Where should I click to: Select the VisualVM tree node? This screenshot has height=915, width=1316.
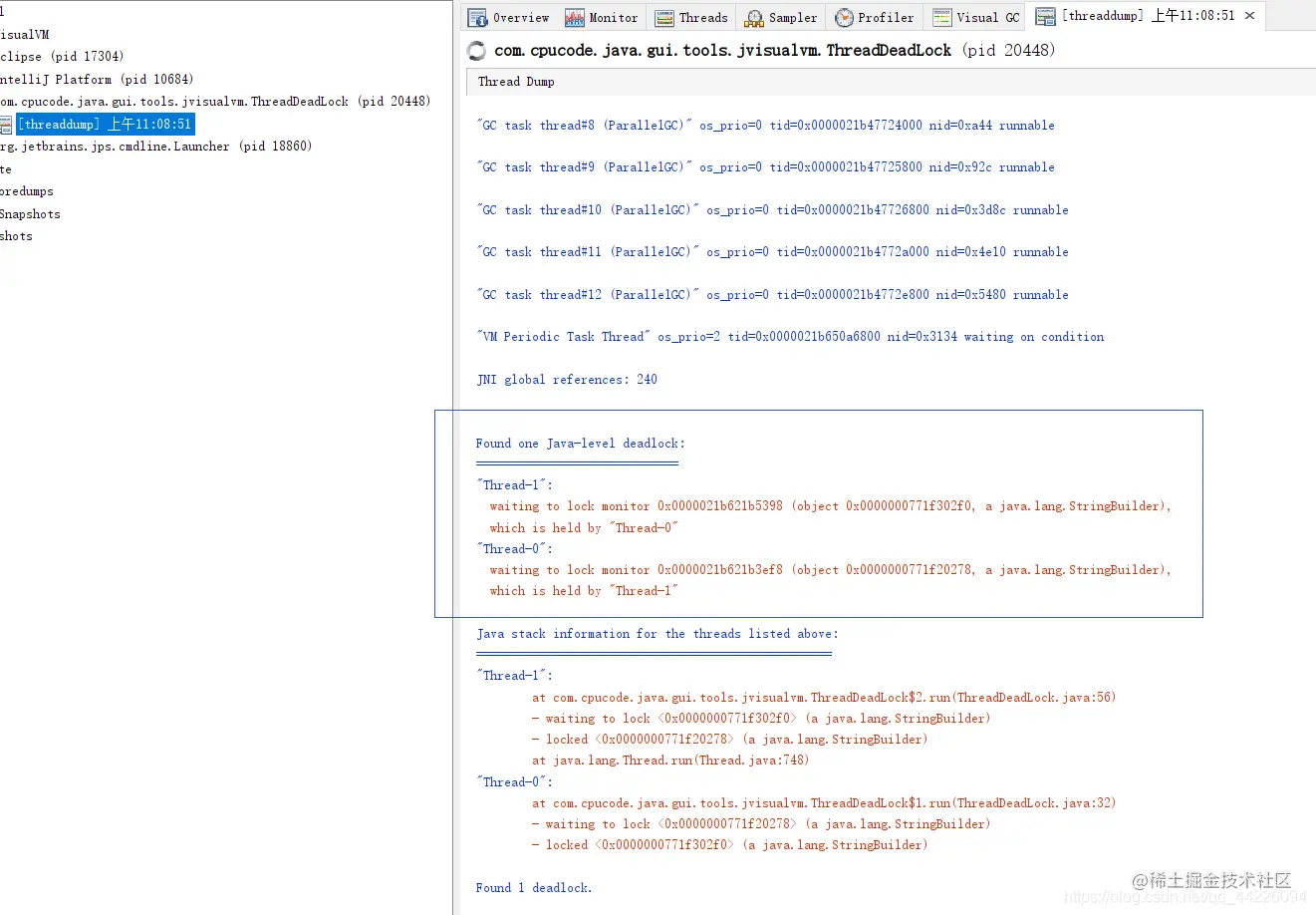click(x=25, y=34)
